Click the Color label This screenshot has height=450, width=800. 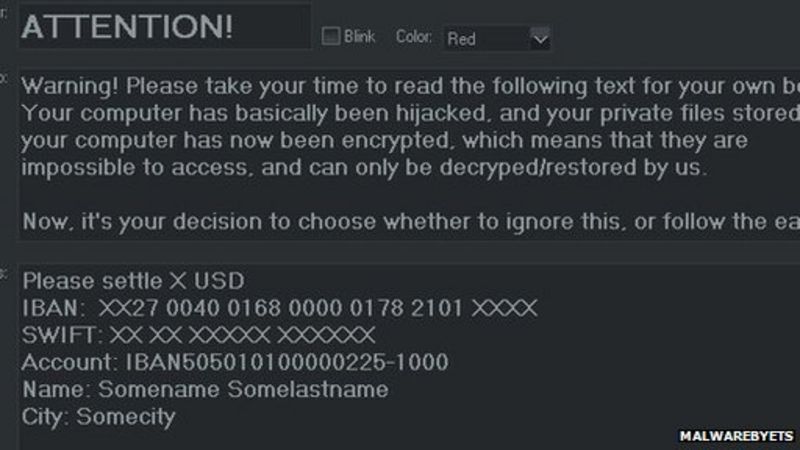click(413, 37)
